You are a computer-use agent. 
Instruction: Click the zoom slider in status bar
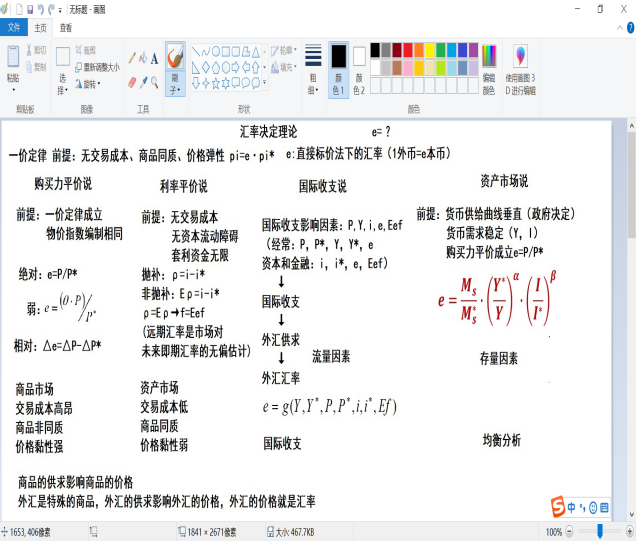pos(600,532)
